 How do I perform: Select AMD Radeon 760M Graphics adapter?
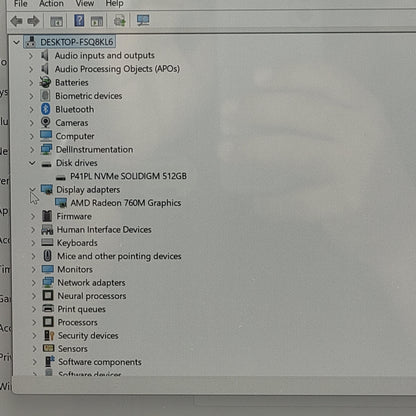126,203
